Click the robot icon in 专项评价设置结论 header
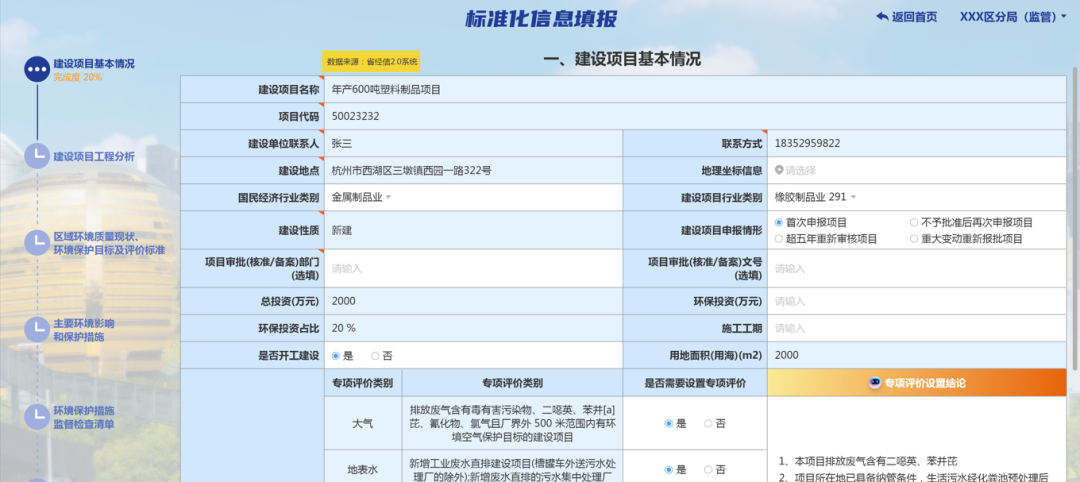 (x=875, y=383)
